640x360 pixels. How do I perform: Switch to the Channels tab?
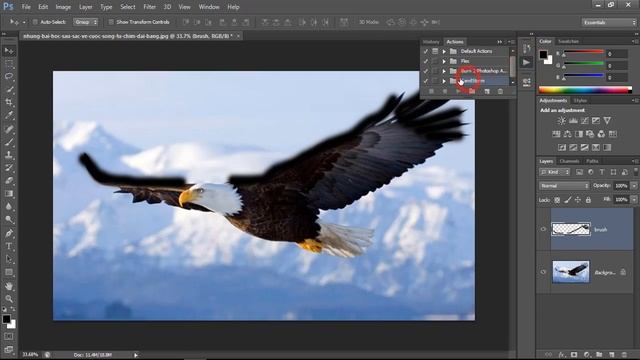pyautogui.click(x=569, y=161)
